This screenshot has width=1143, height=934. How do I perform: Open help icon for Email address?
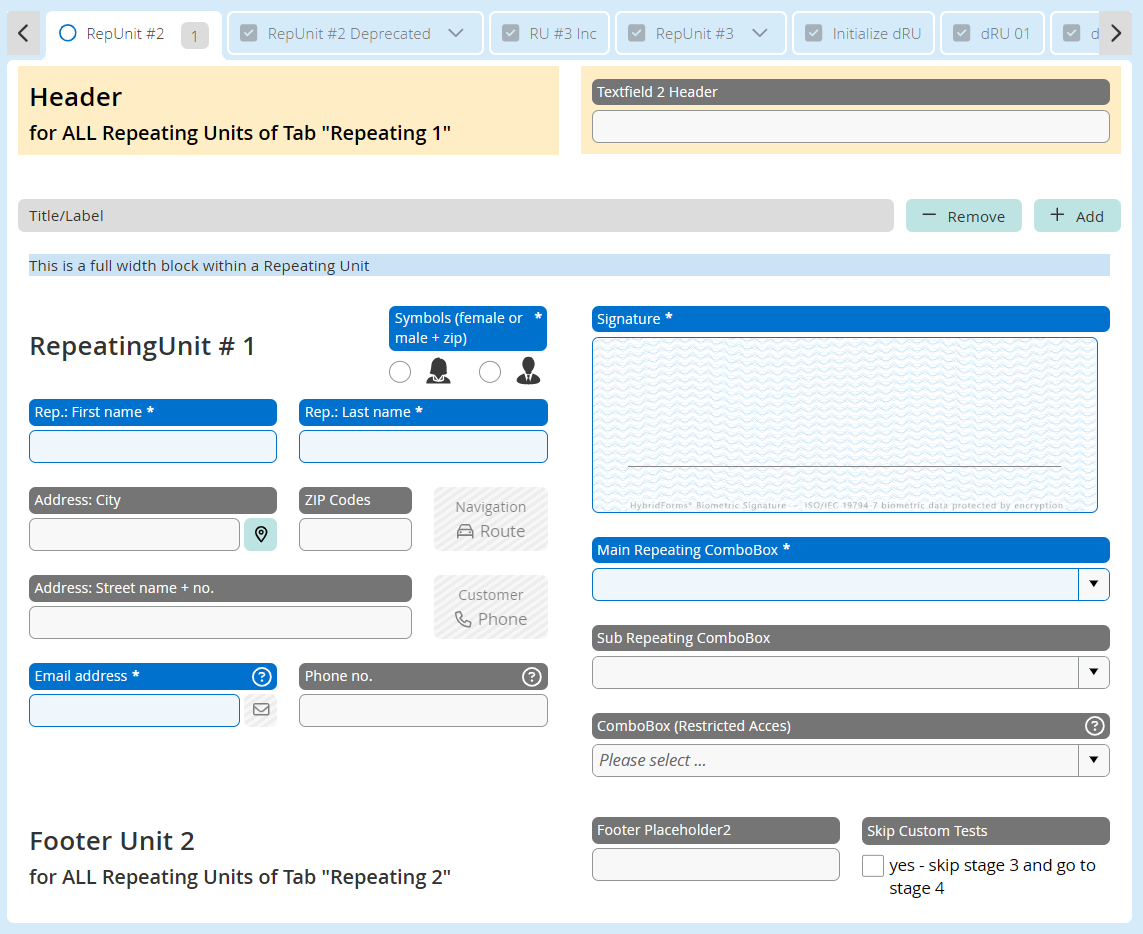[261, 677]
